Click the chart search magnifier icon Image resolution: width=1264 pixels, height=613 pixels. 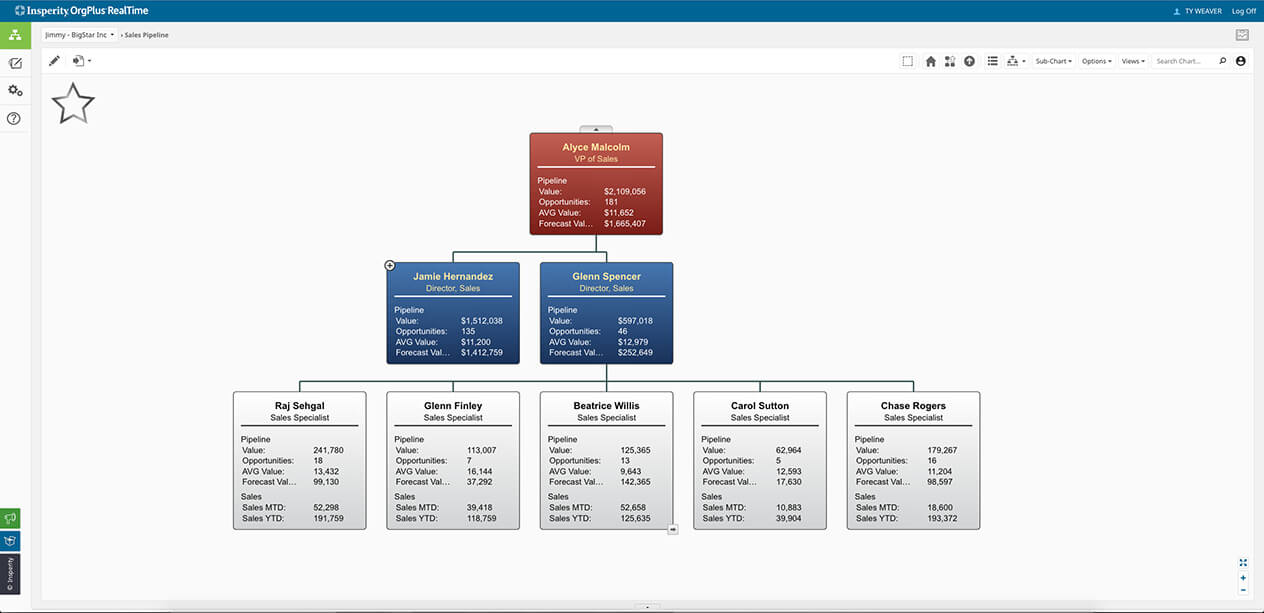1222,60
